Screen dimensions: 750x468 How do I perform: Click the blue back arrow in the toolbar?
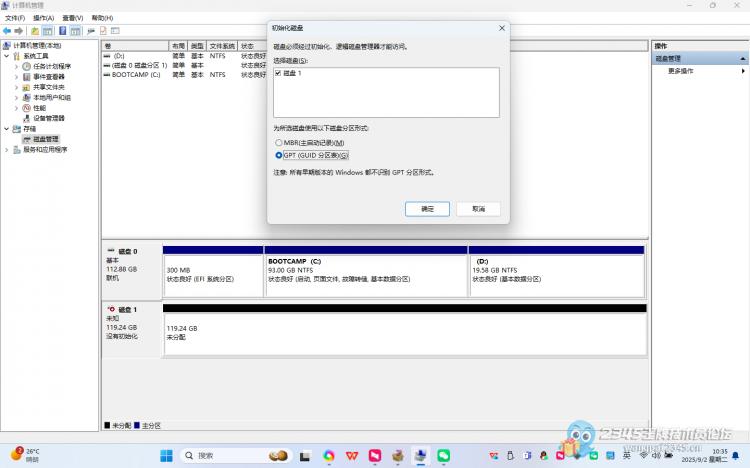point(7,31)
